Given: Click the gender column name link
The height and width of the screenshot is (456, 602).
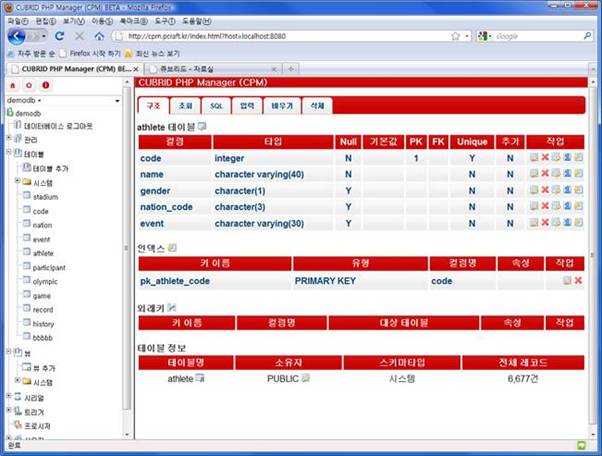Looking at the screenshot, I should pos(155,191).
